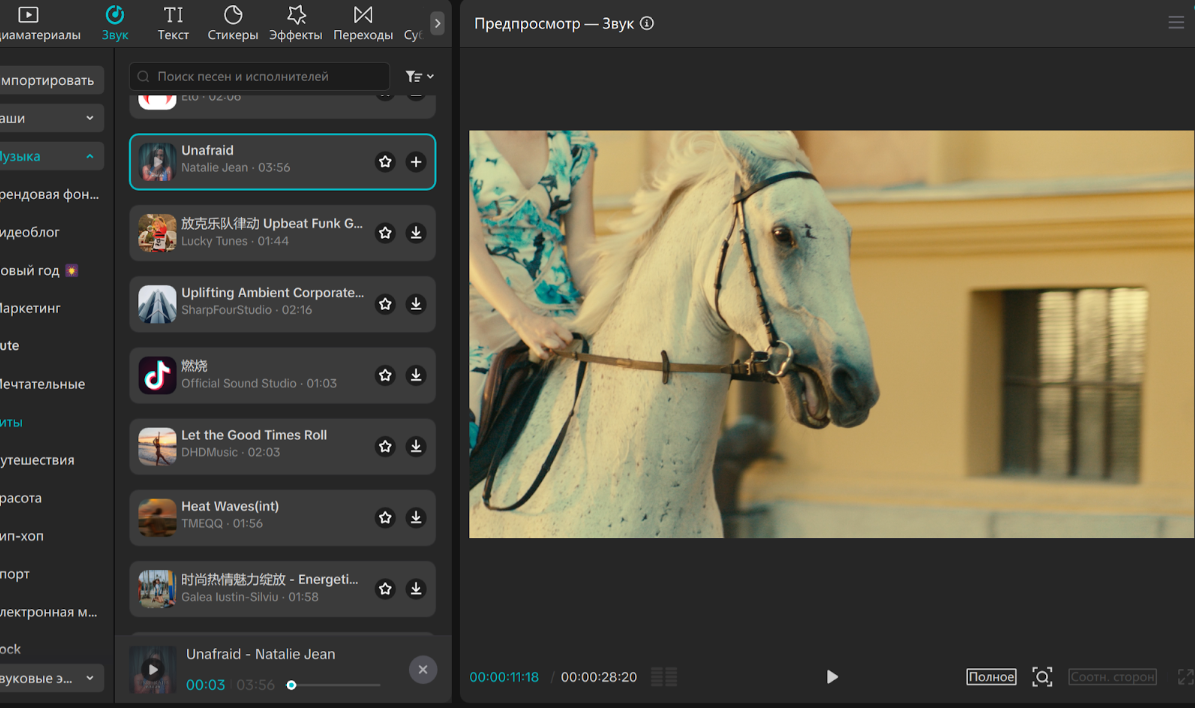Open the Эффекты tab
Image resolution: width=1195 pixels, height=708 pixels.
click(296, 23)
